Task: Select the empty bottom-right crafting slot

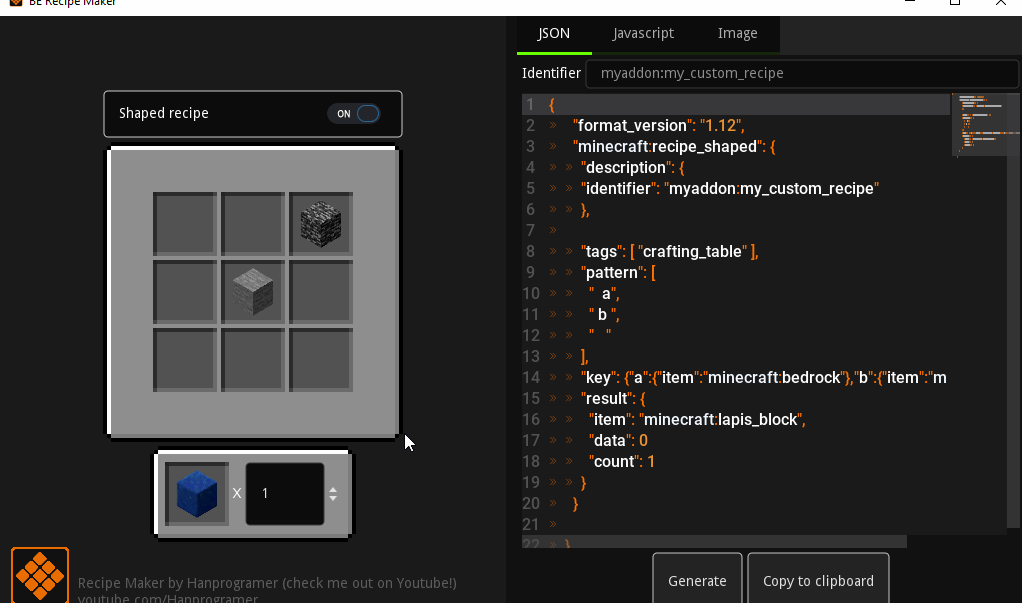Action: 321,360
